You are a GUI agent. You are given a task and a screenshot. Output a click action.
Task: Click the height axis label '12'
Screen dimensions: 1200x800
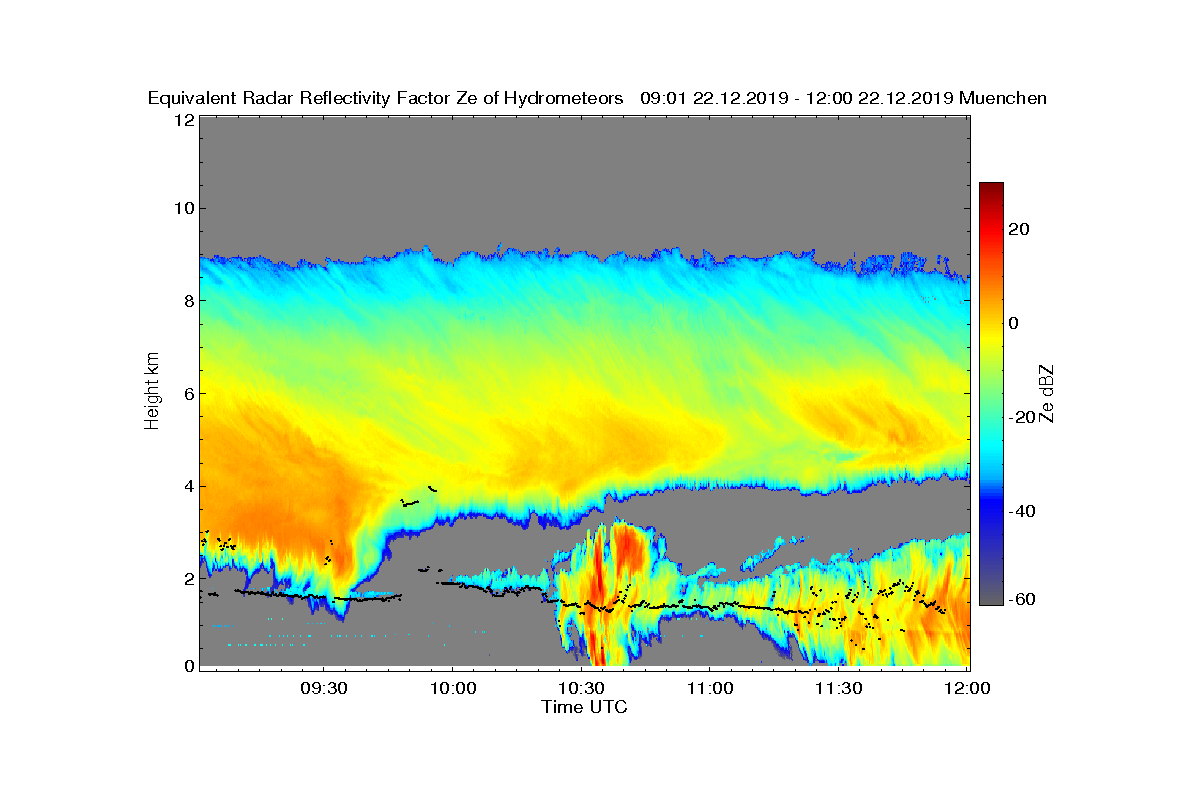point(183,119)
